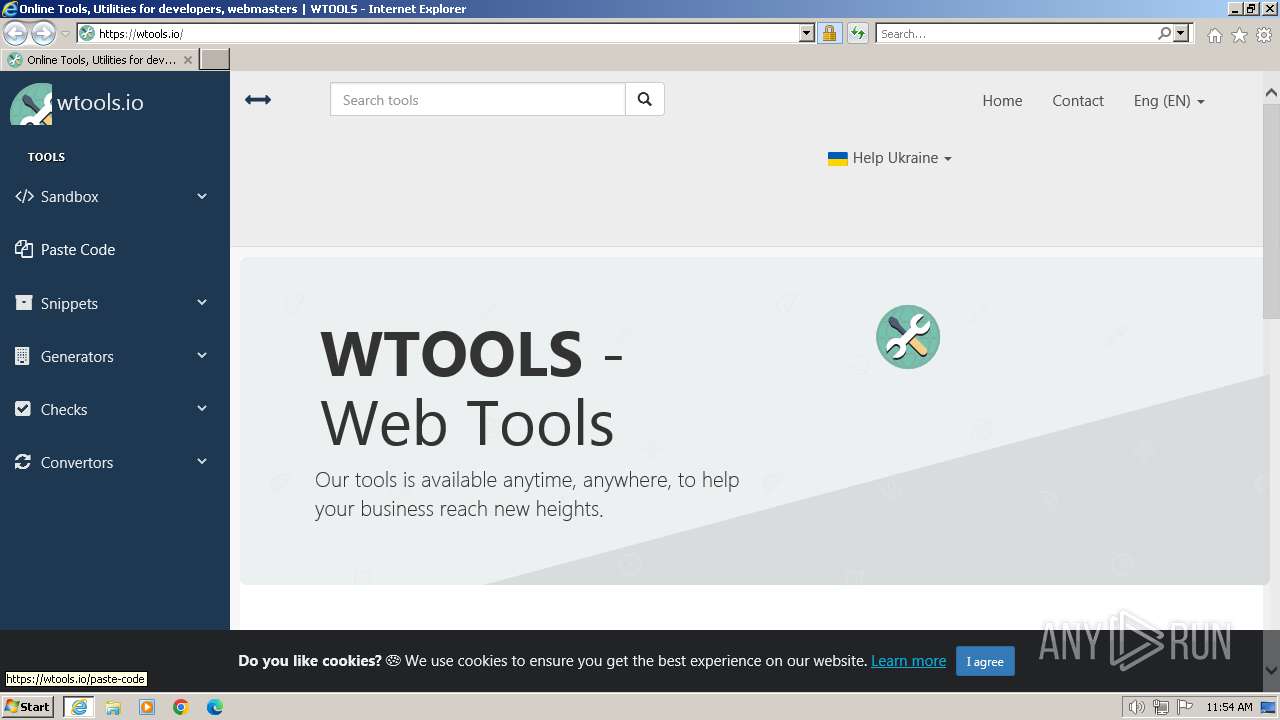Select the Online Tools browser tab
The image size is (1280, 720).
click(99, 60)
